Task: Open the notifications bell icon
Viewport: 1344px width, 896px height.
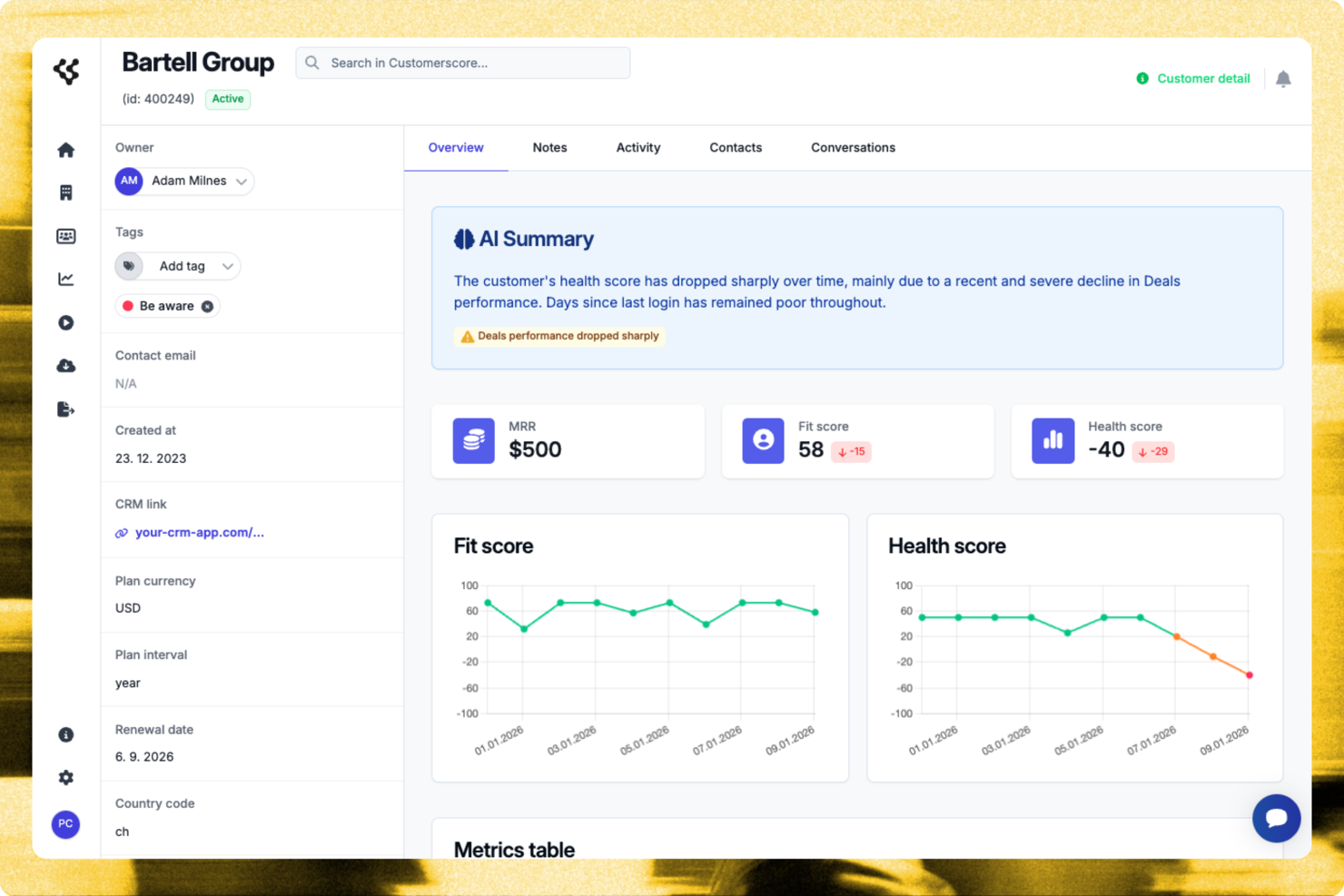Action: pos(1283,79)
